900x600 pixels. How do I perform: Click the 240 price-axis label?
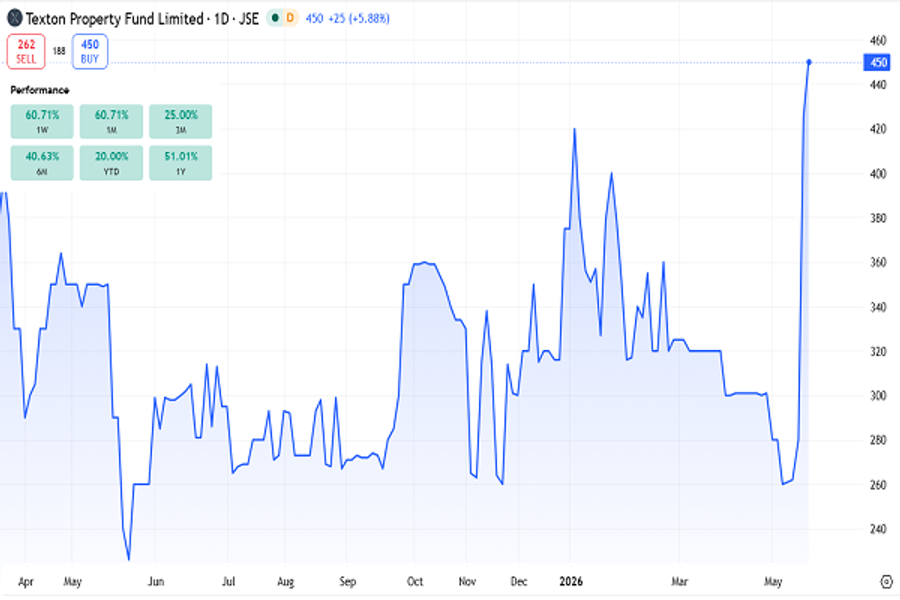878,529
